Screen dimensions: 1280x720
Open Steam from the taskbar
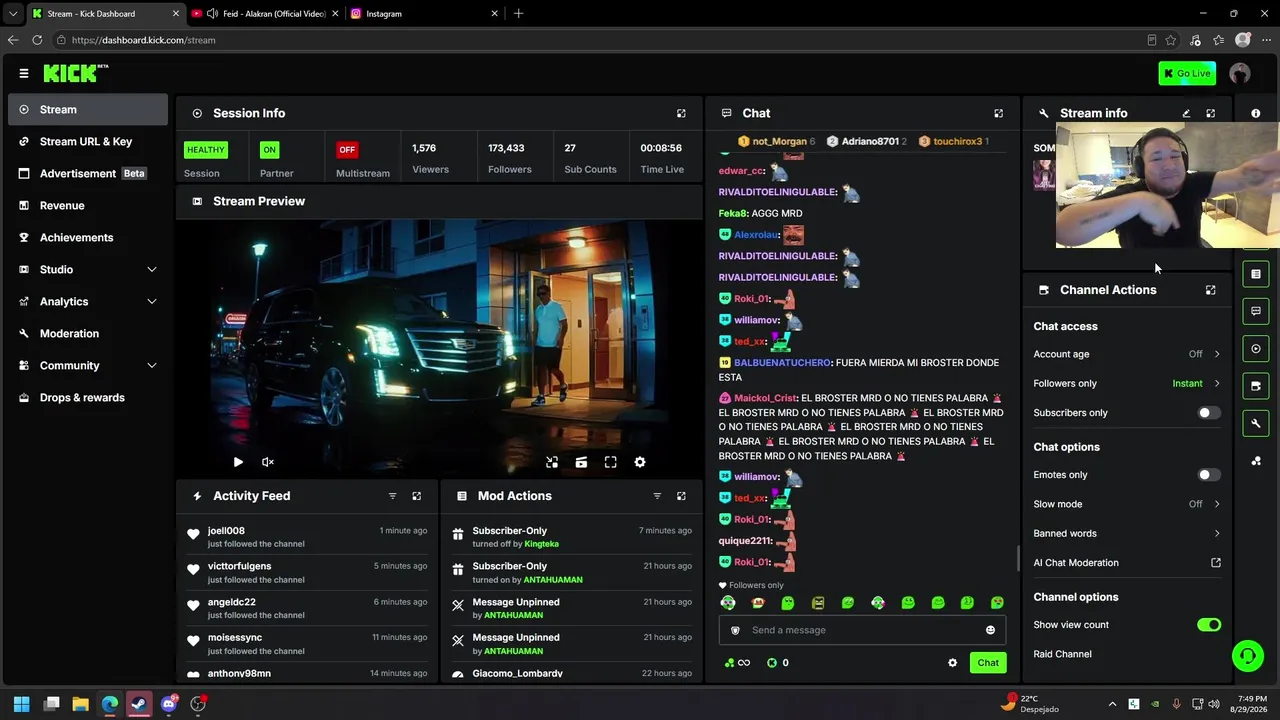(x=139, y=704)
